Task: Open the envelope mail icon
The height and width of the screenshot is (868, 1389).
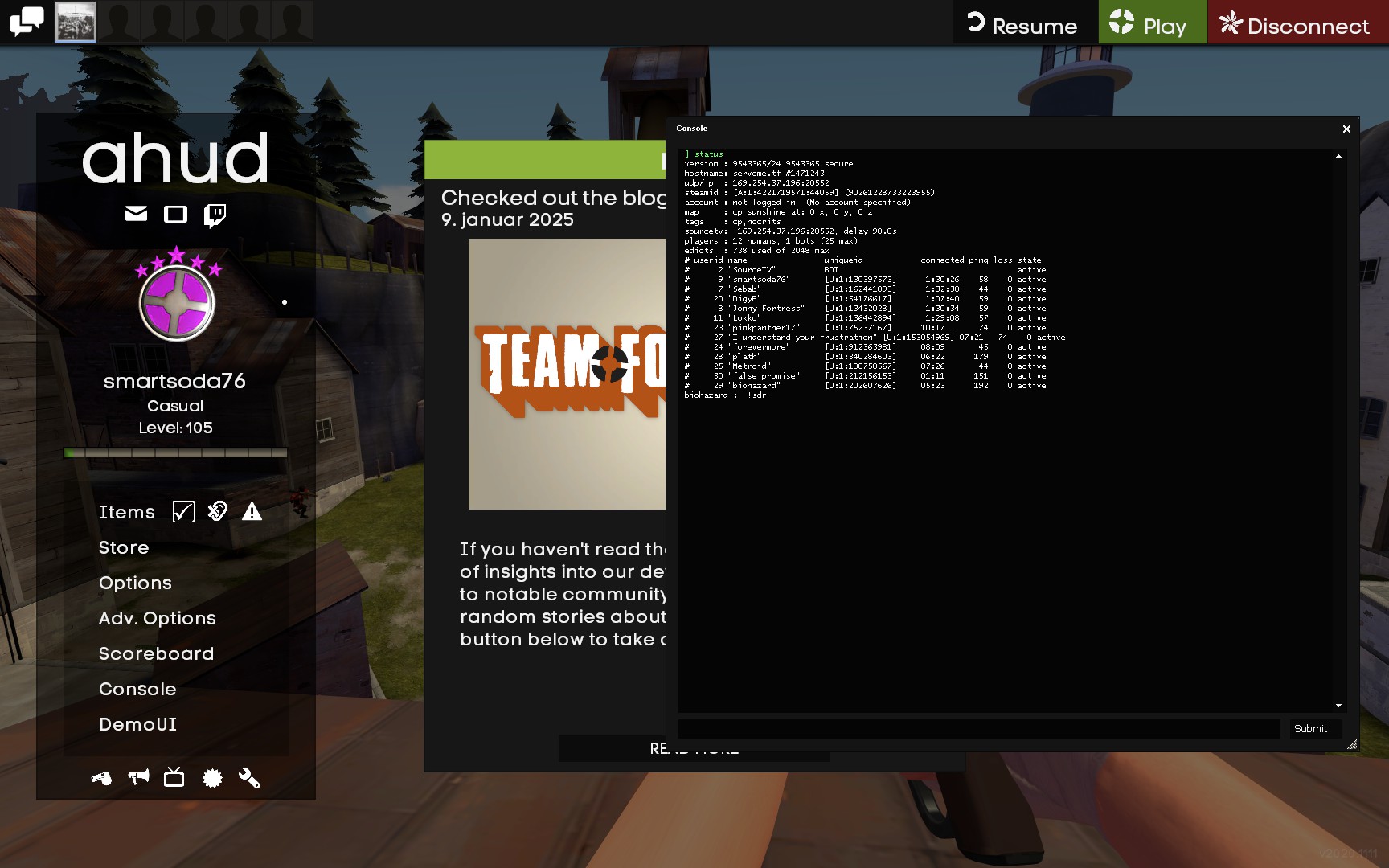Action: tap(137, 213)
